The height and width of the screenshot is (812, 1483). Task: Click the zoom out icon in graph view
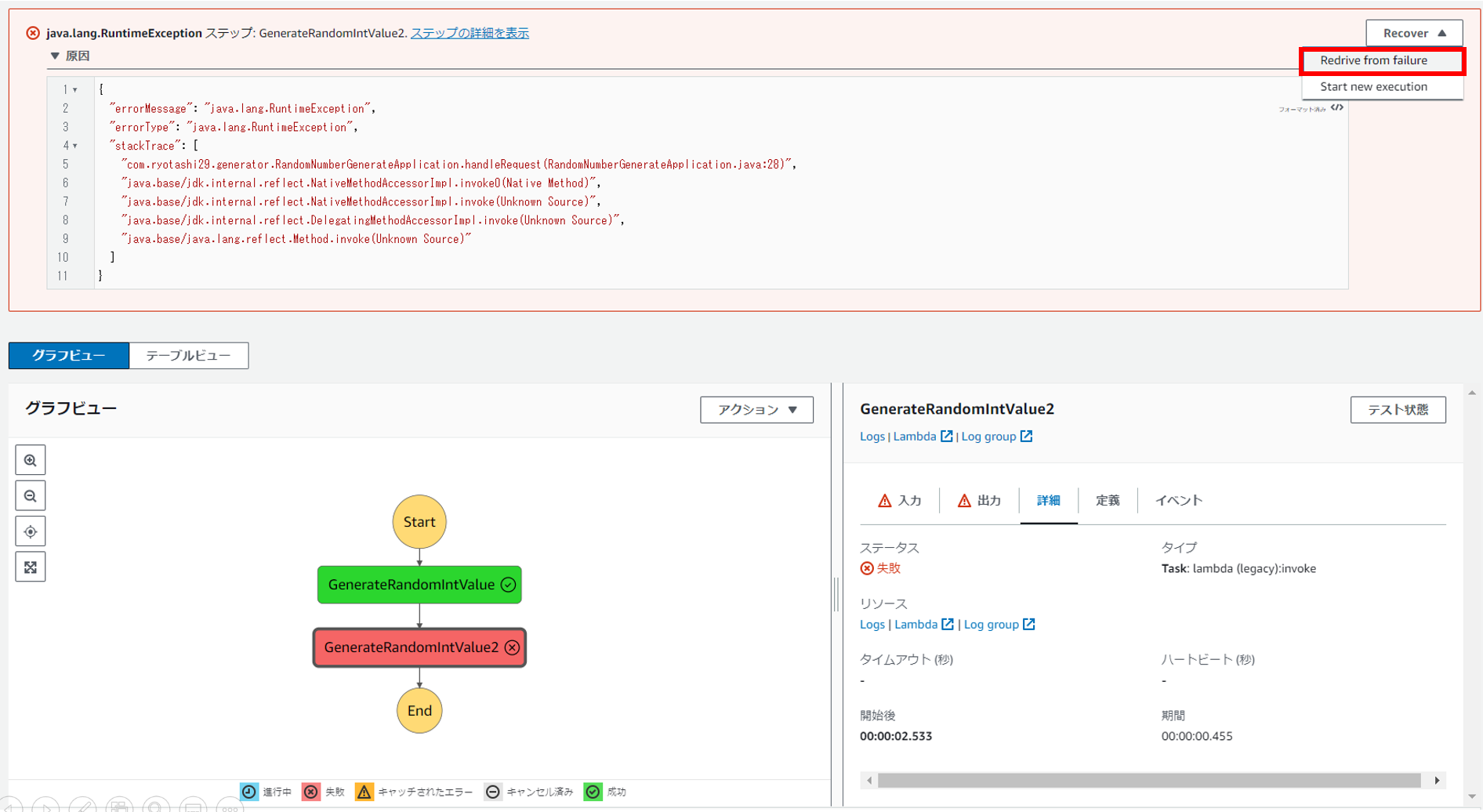coord(31,496)
